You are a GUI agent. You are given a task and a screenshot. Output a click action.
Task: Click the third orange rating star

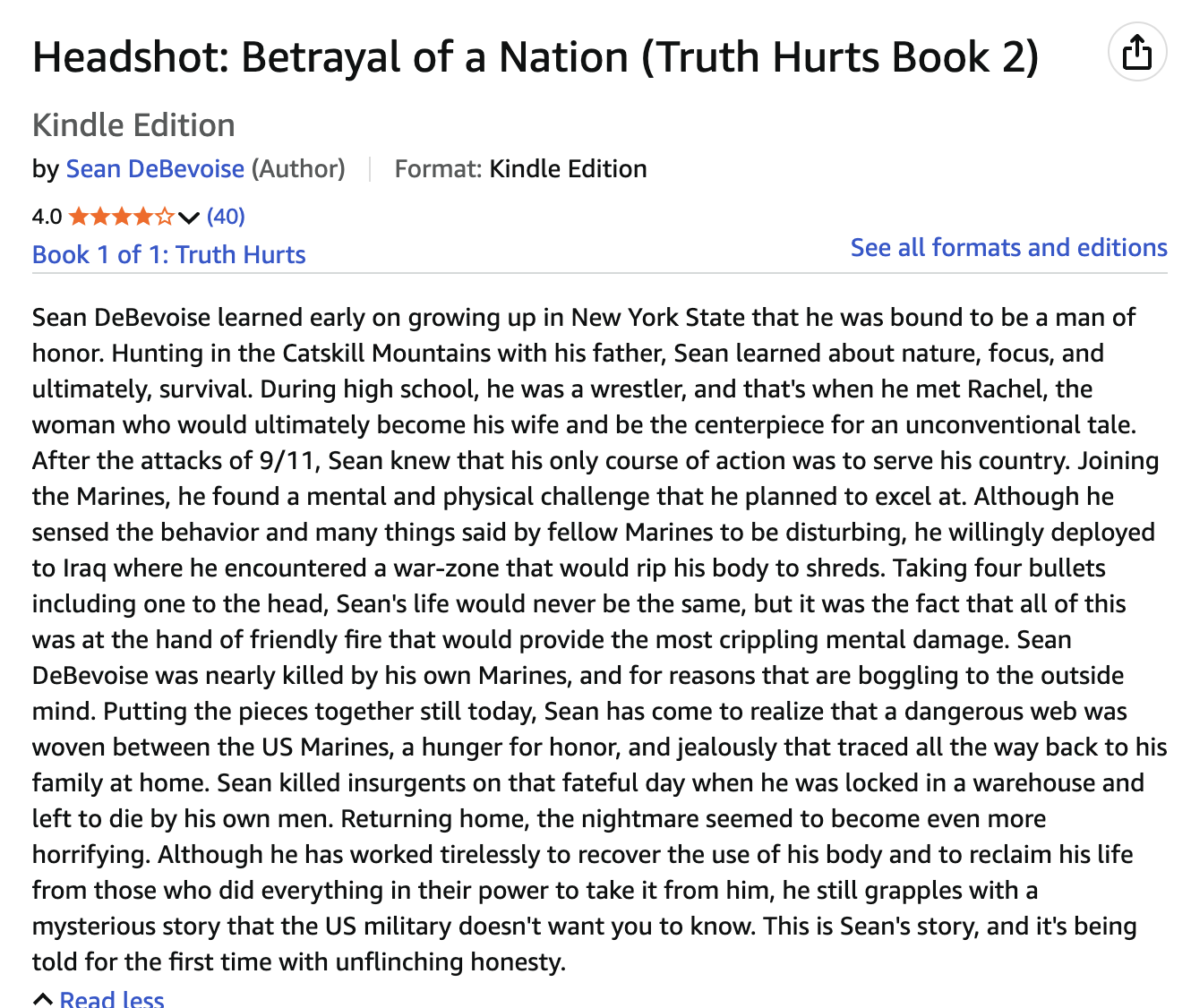122,216
